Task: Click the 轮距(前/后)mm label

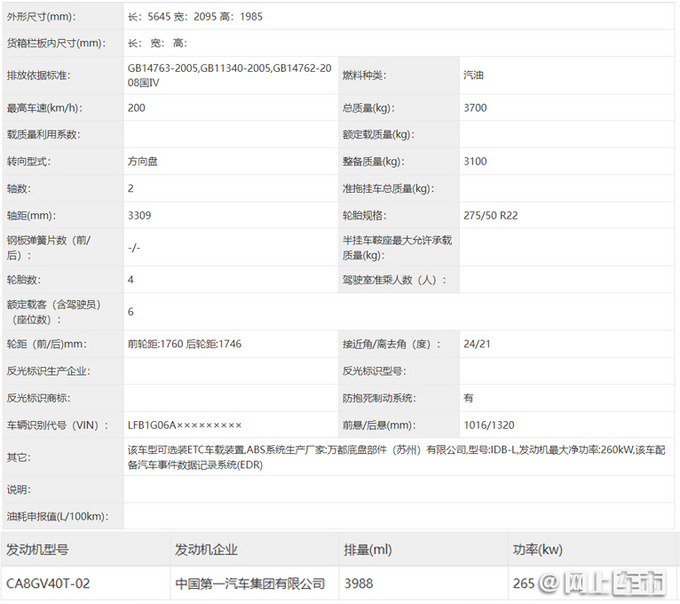Action: tap(46, 344)
